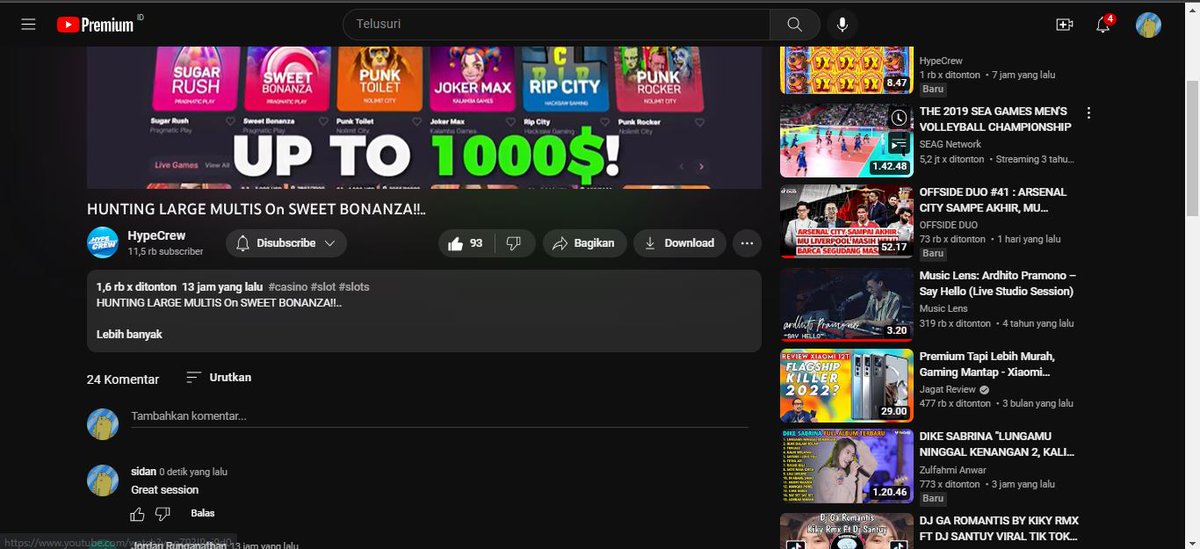Open Music Lens Ardhito Pramono thumbnail
1200x549 pixels.
pyautogui.click(x=846, y=304)
